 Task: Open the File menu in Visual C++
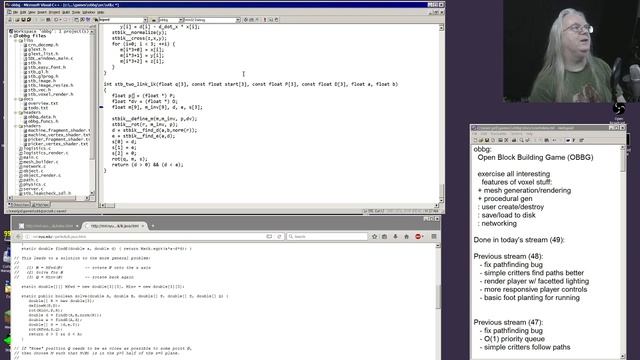[16, 12]
